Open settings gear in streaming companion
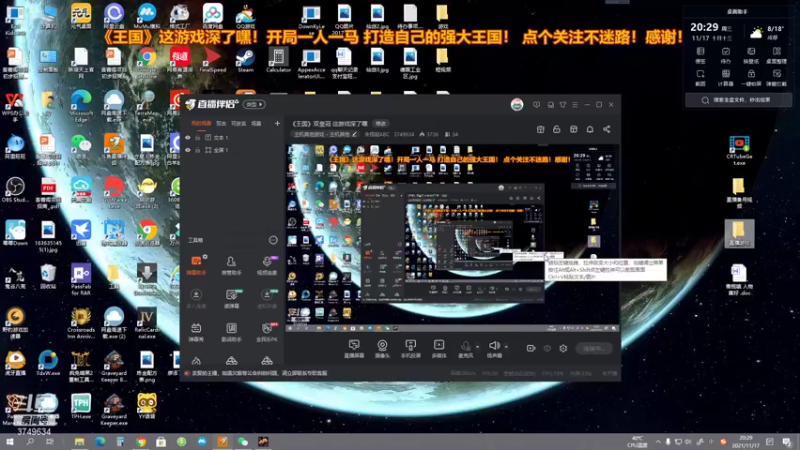The height and width of the screenshot is (450, 800). point(563,348)
